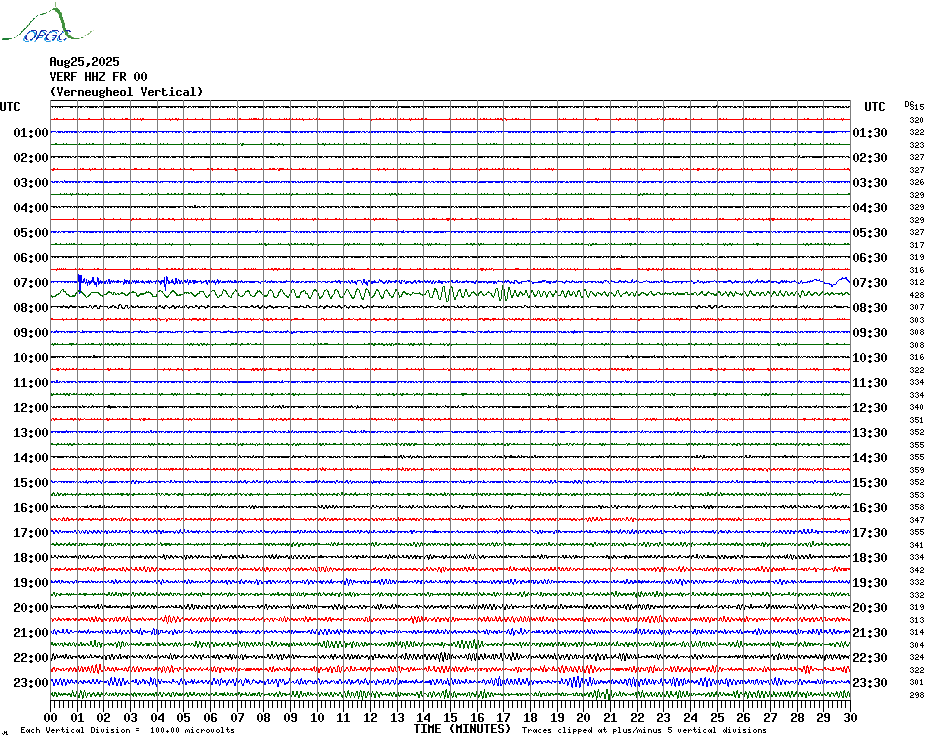Click the TIME (MINUTES) axis title
Image resolution: width=930 pixels, height=744 pixels.
462,729
